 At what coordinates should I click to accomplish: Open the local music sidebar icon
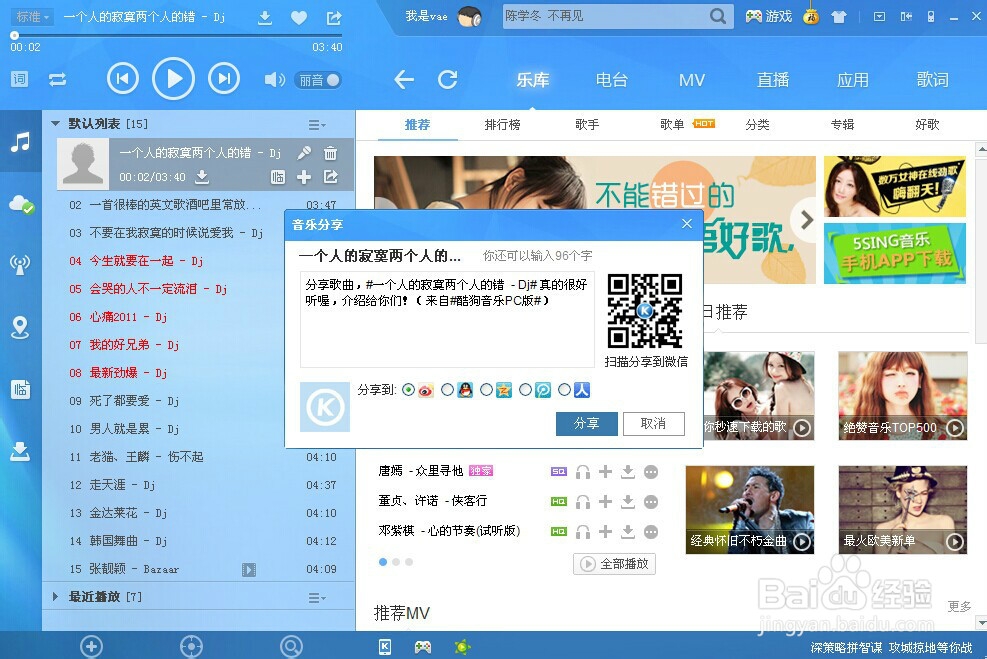(x=20, y=142)
